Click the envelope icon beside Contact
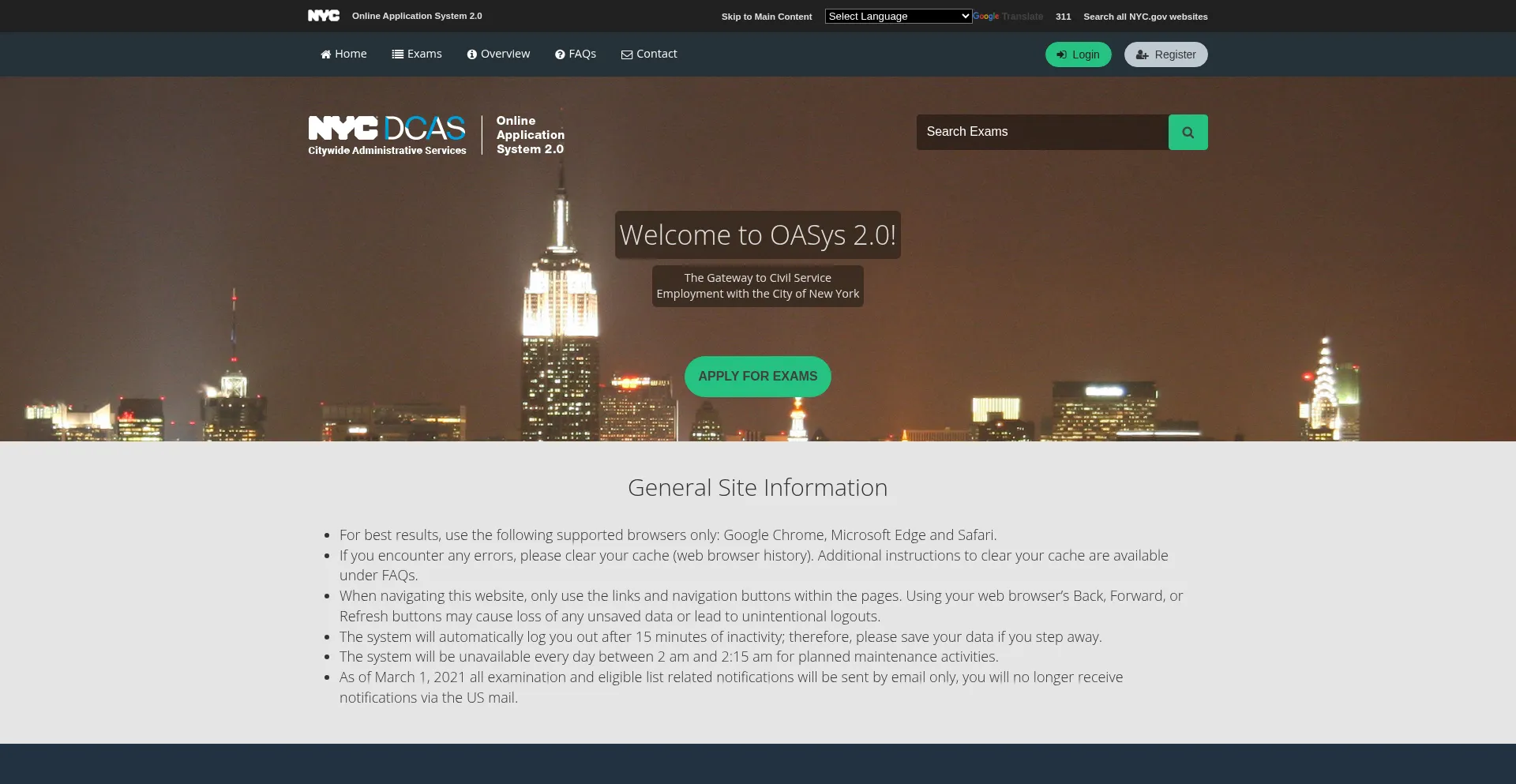1516x784 pixels. pyautogui.click(x=627, y=54)
